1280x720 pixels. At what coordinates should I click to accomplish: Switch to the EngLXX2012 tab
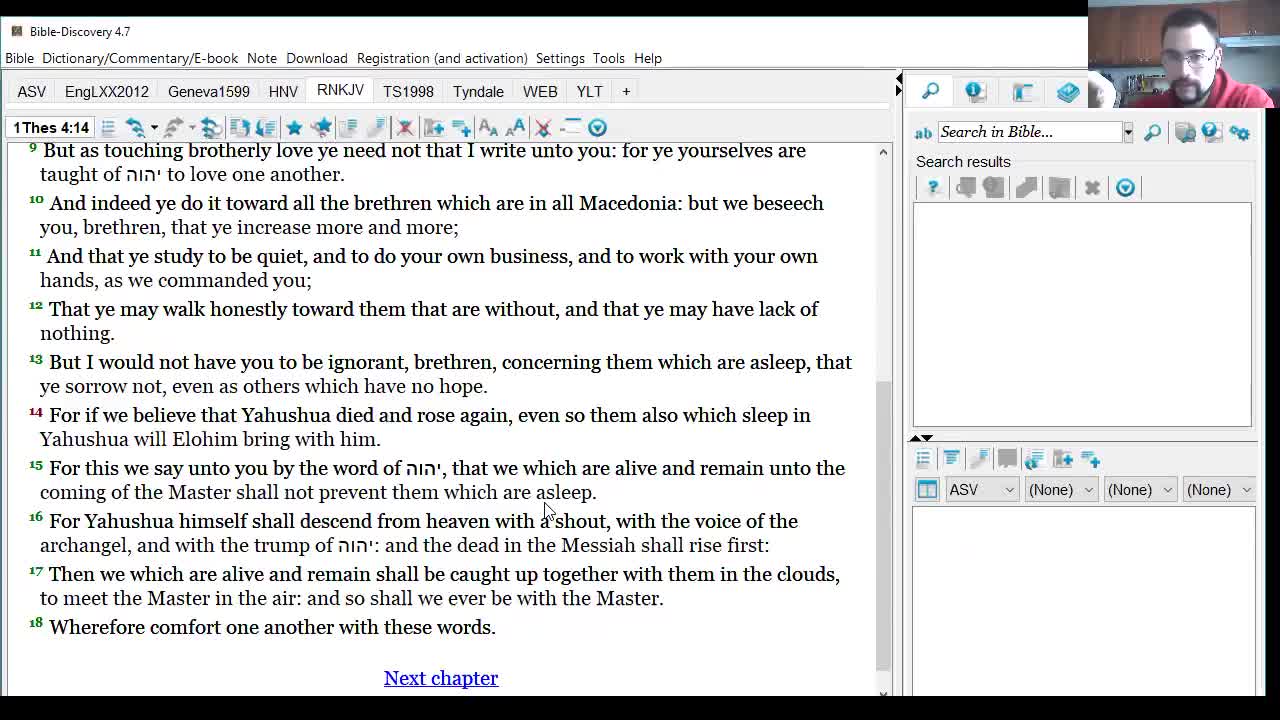[x=107, y=91]
